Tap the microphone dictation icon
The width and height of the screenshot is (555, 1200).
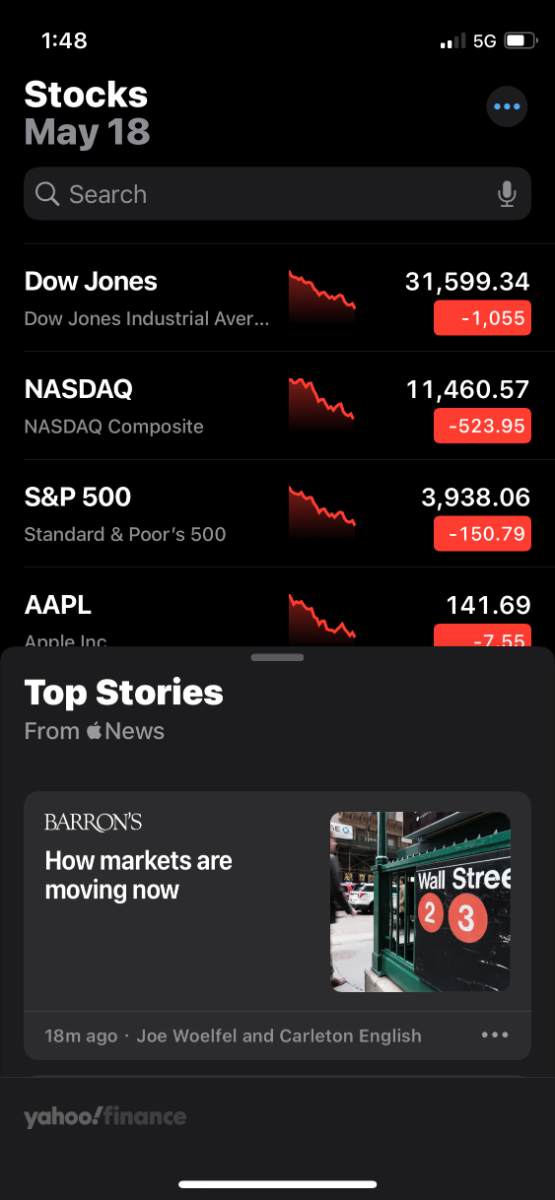pos(507,194)
